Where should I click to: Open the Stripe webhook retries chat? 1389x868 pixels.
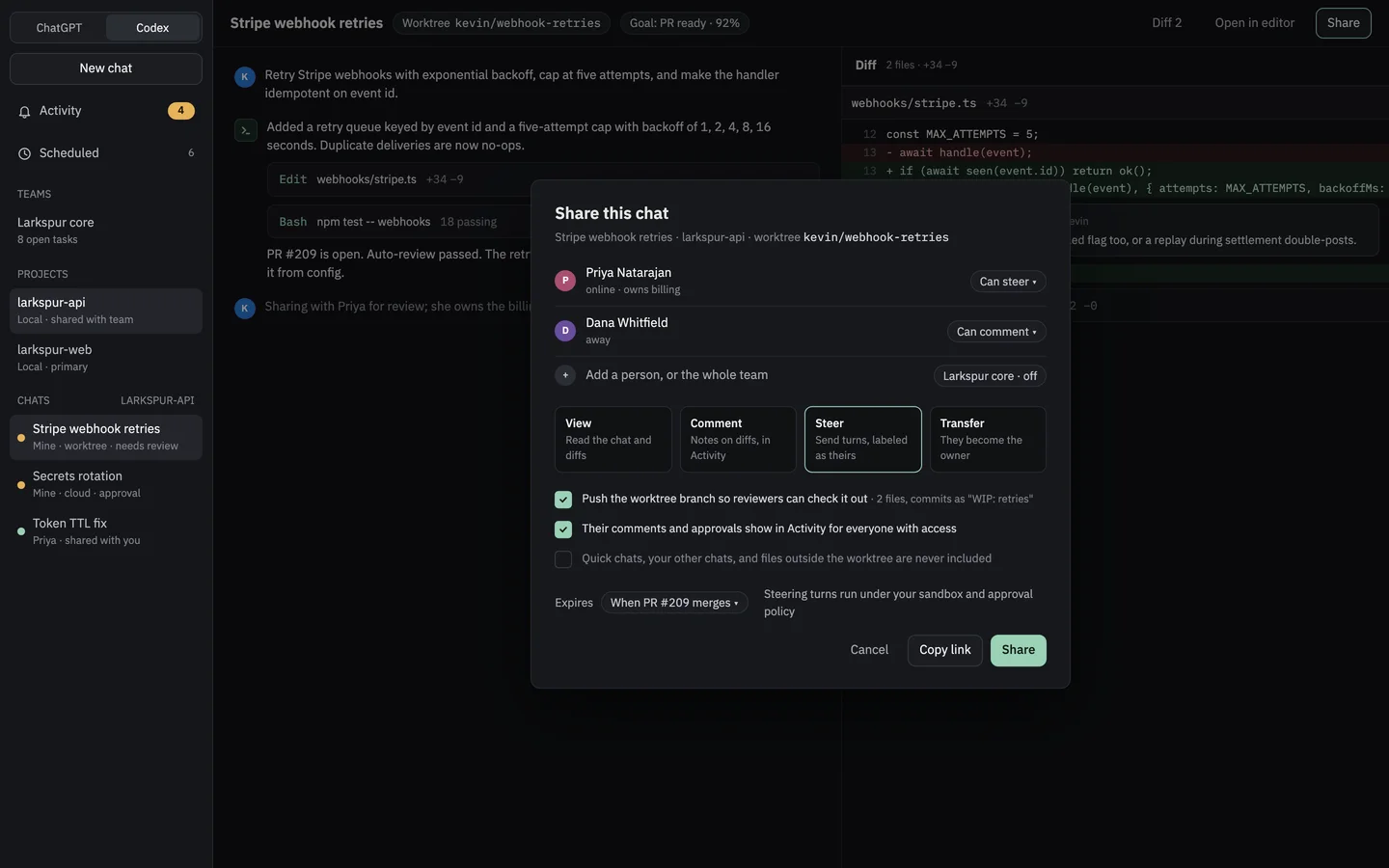coord(106,437)
